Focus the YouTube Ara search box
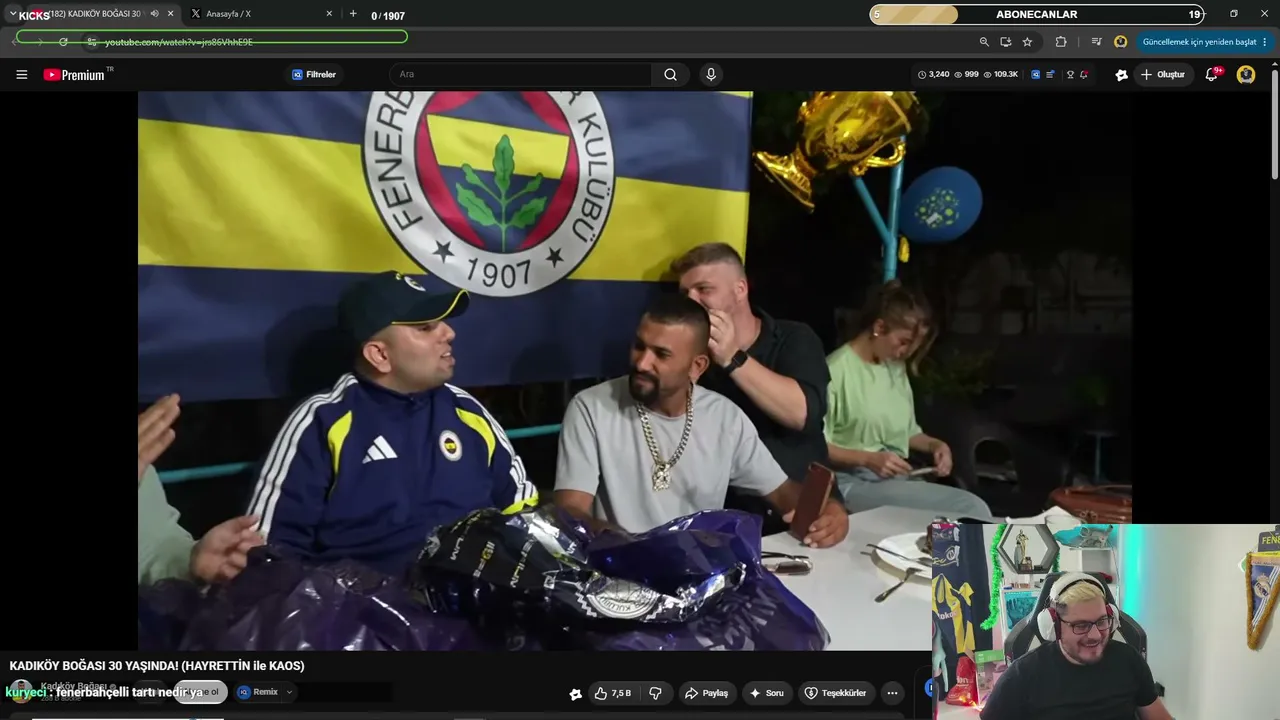The image size is (1280, 720). click(x=520, y=74)
